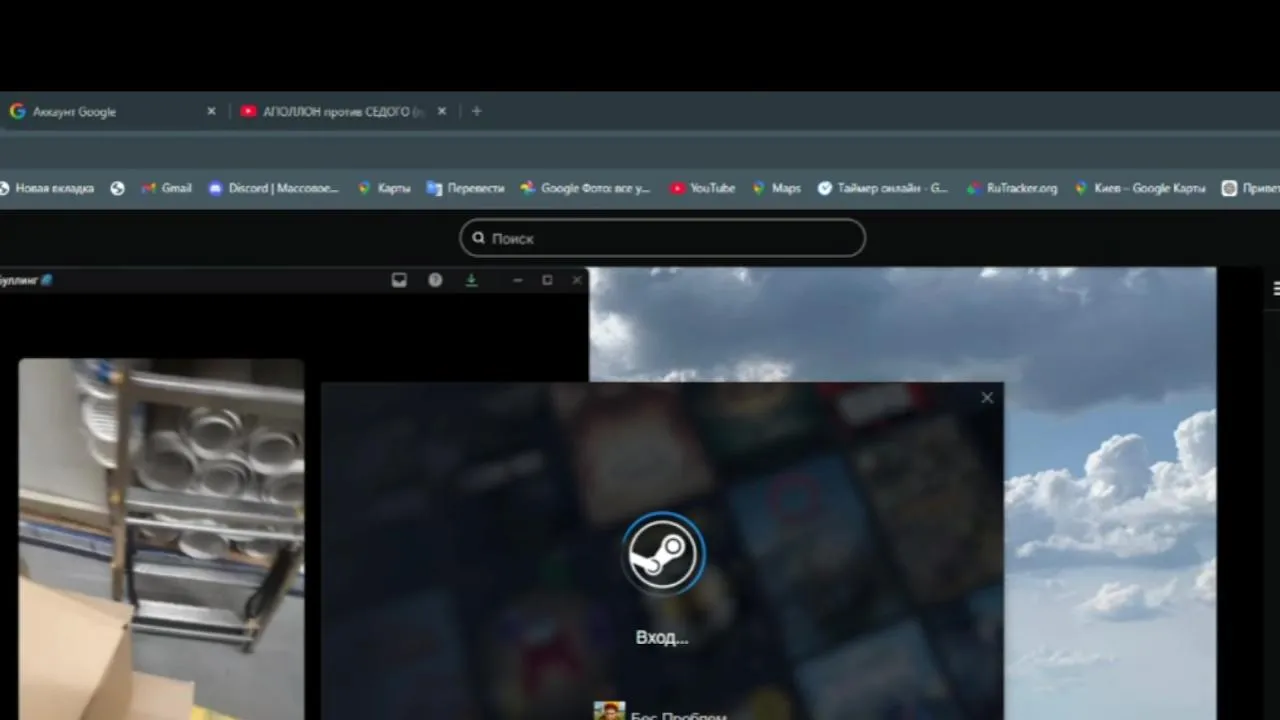Maximize the Буллинг window
The image size is (1280, 720).
[x=547, y=280]
